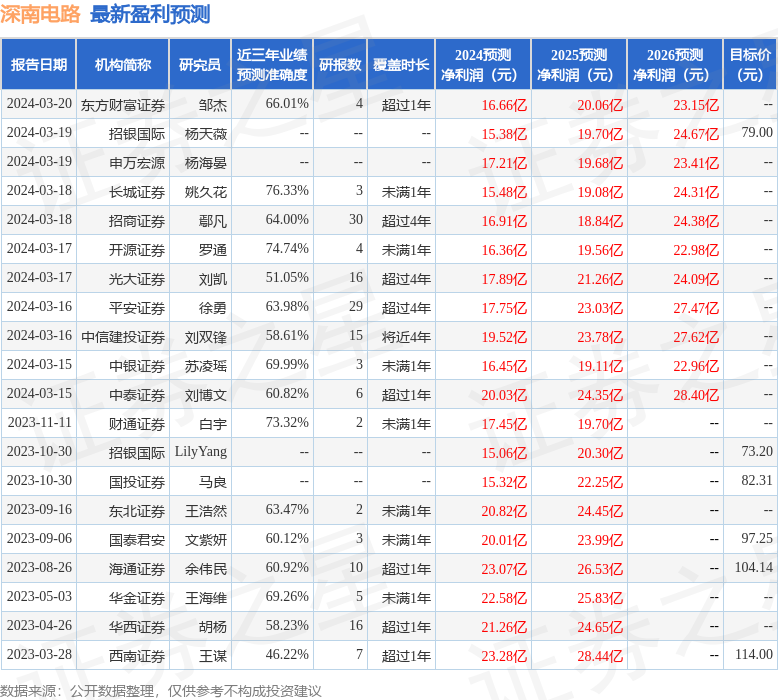Click the 46.22% accuracy value
This screenshot has width=778, height=700.
(x=287, y=654)
